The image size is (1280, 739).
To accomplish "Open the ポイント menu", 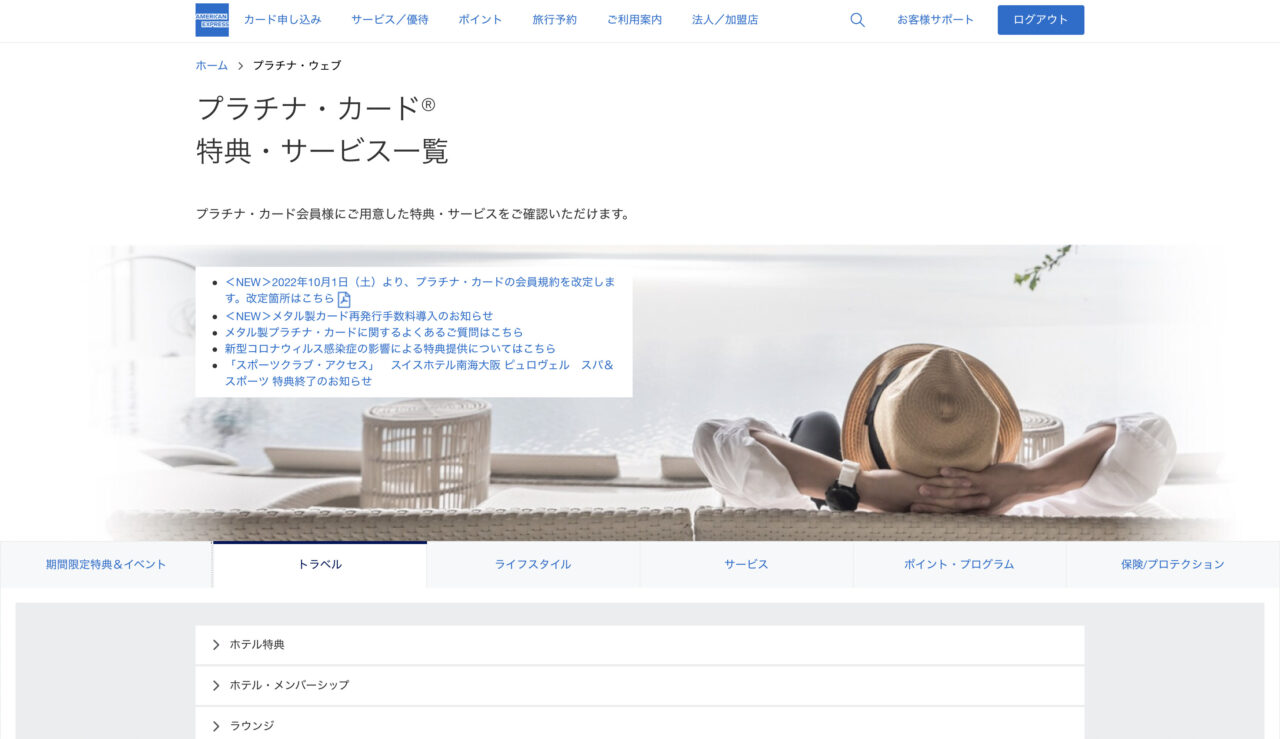I will pyautogui.click(x=480, y=20).
